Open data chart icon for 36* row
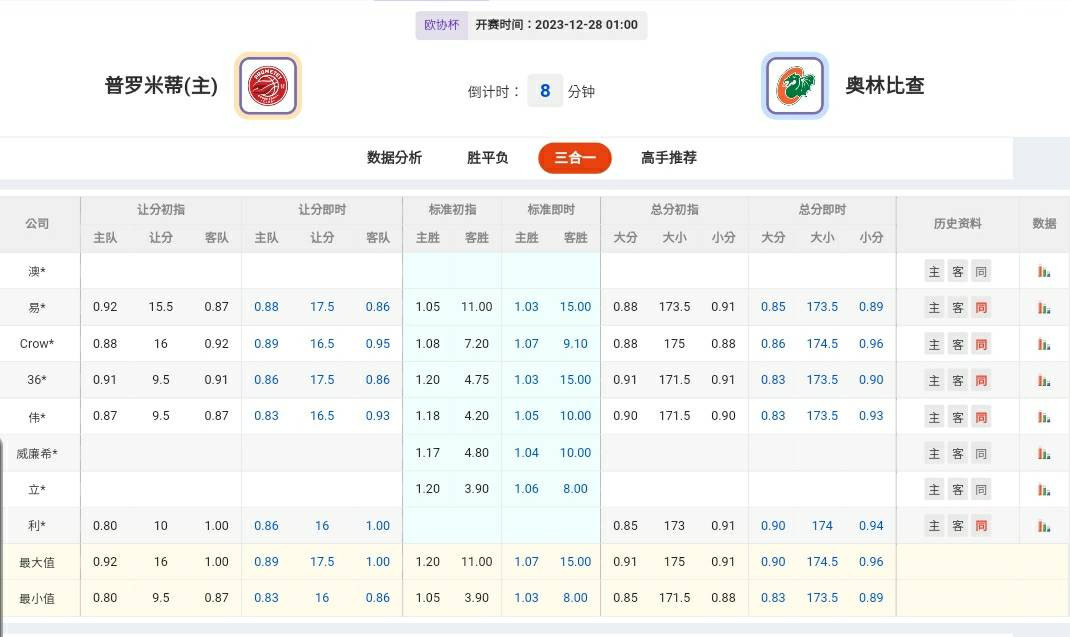 coord(1043,380)
